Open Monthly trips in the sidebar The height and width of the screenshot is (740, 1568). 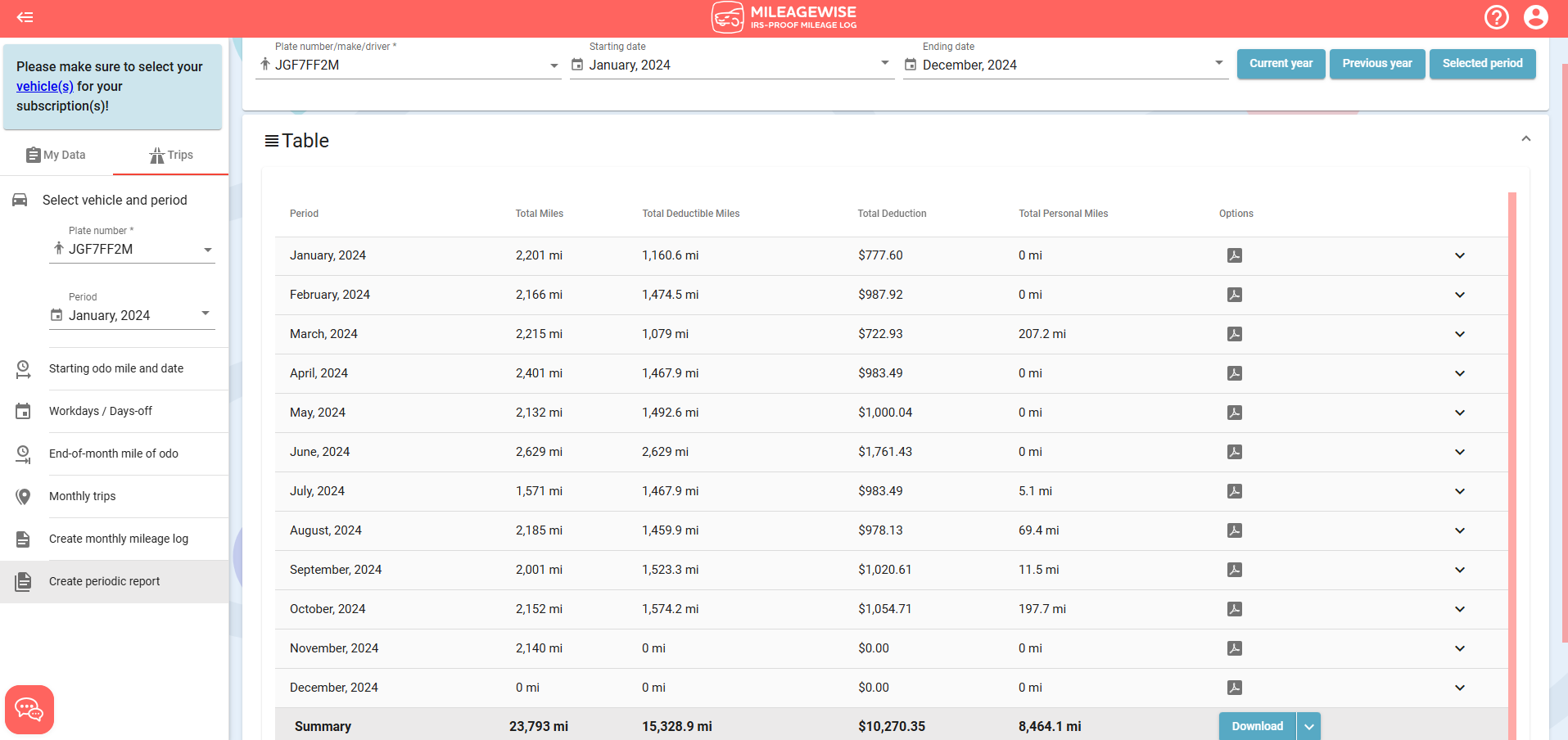[x=83, y=496]
